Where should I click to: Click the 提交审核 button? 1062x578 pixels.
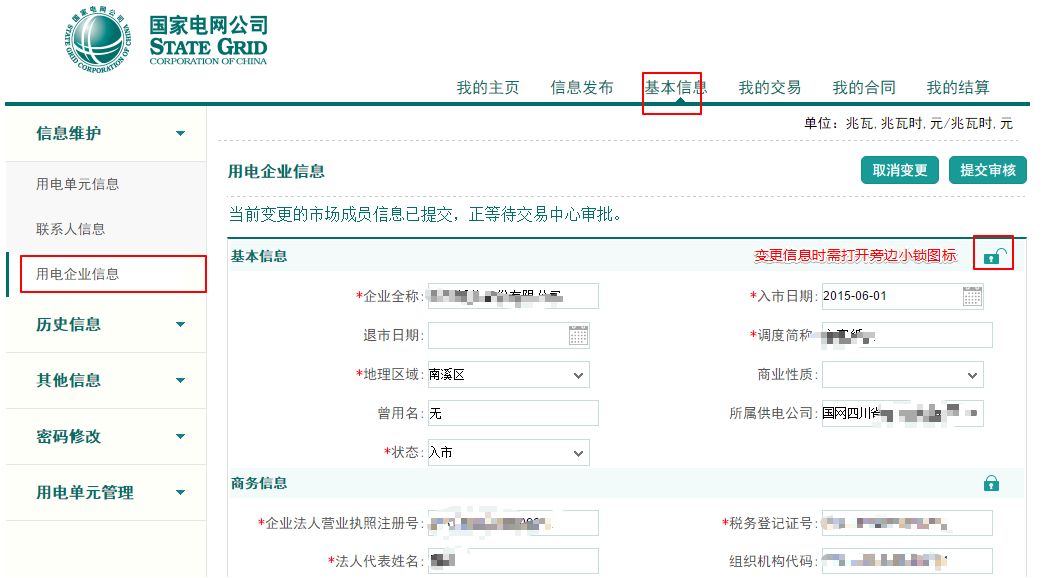[x=987, y=170]
